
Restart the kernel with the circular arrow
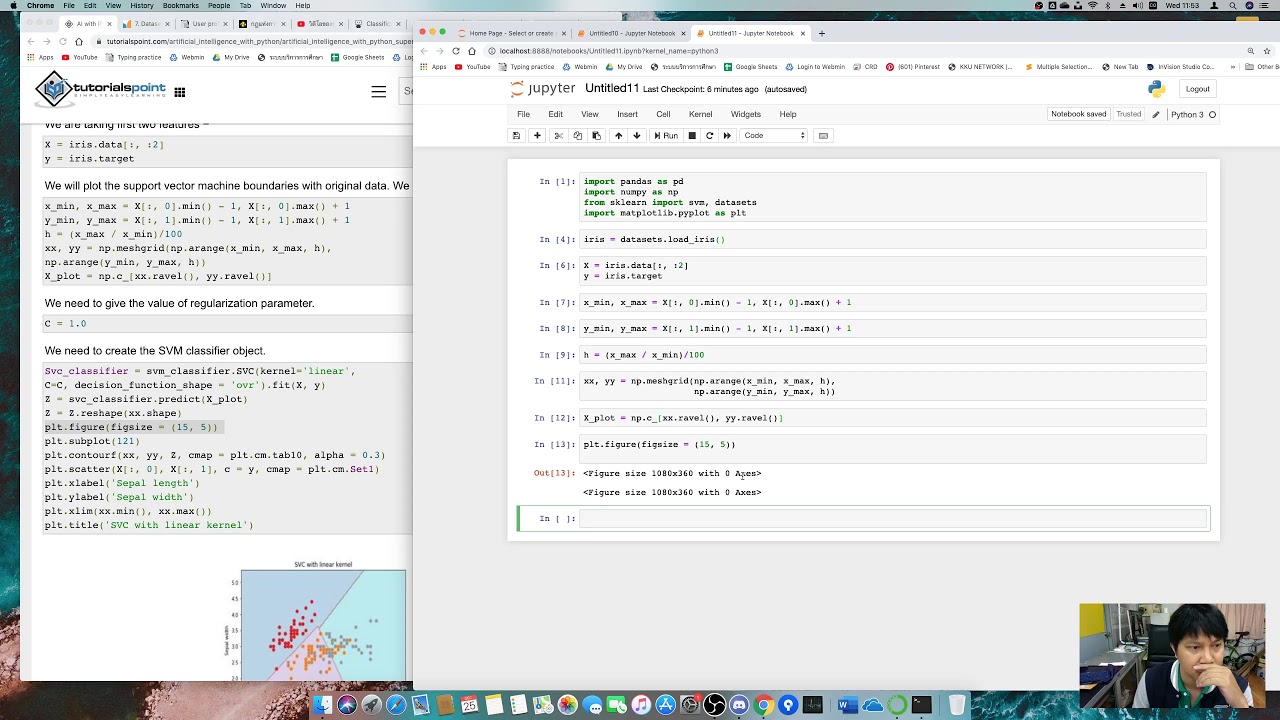pos(709,135)
